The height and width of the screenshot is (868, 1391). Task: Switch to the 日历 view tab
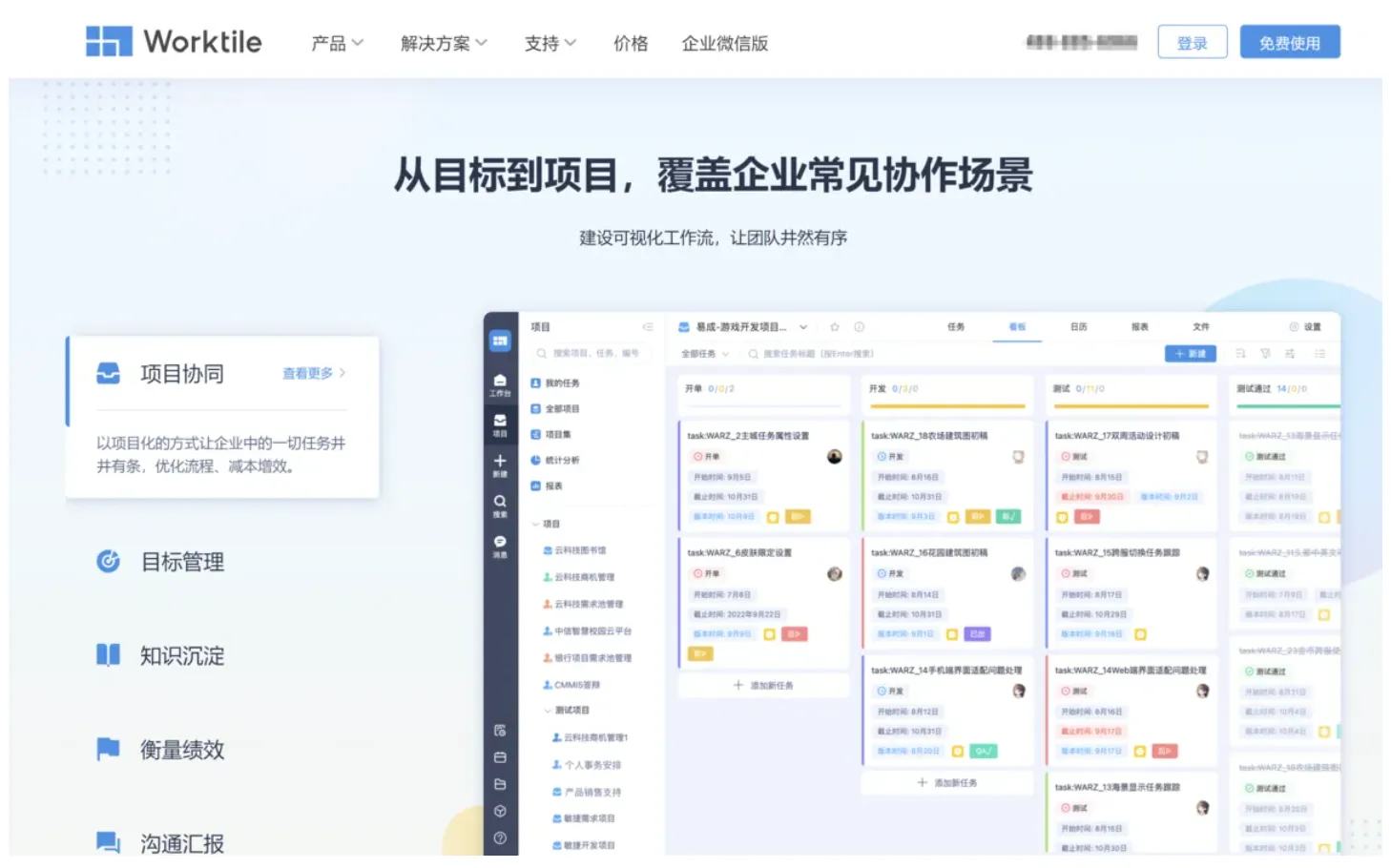tap(1078, 326)
